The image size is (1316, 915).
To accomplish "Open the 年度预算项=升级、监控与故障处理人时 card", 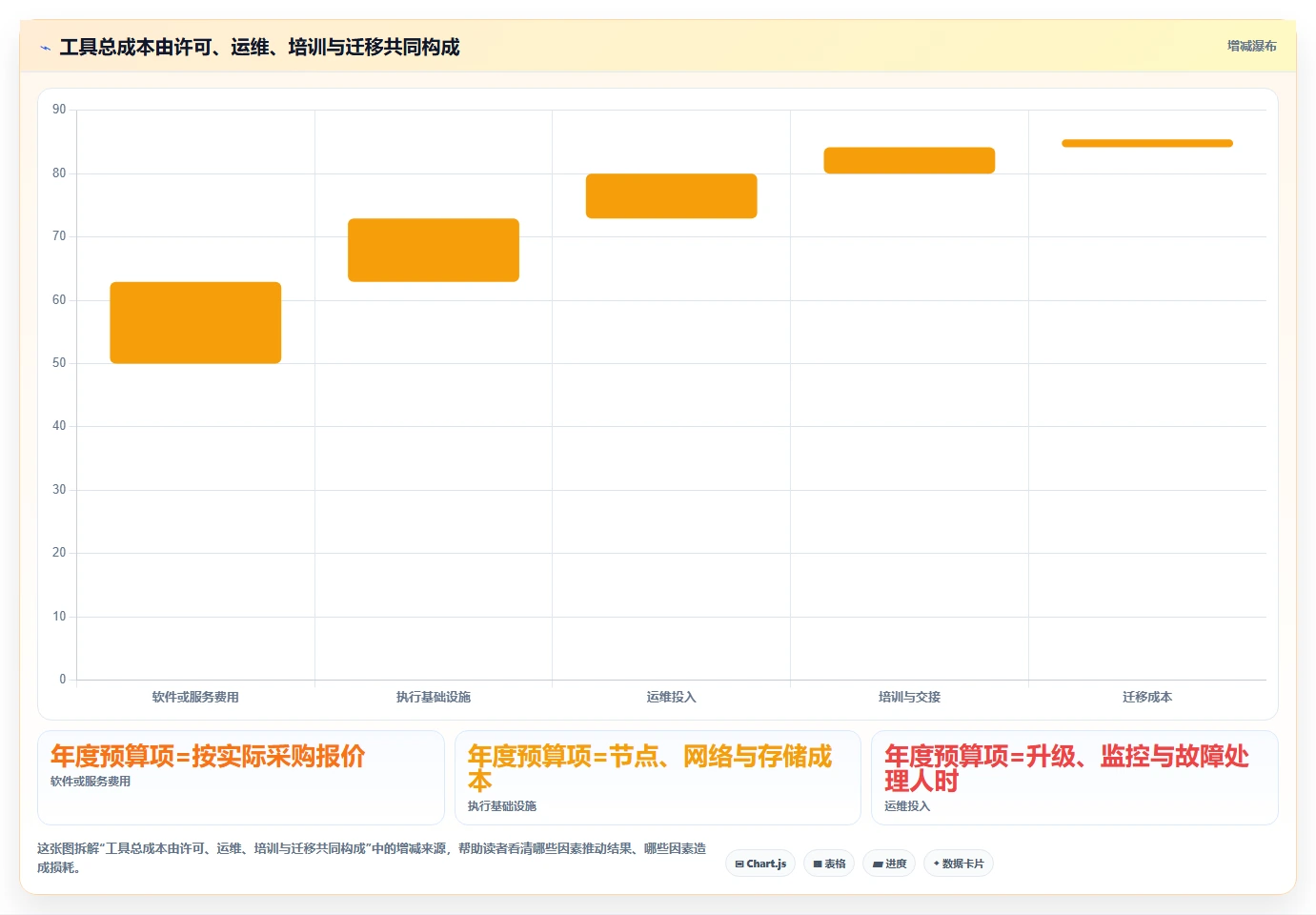I will coord(1074,777).
